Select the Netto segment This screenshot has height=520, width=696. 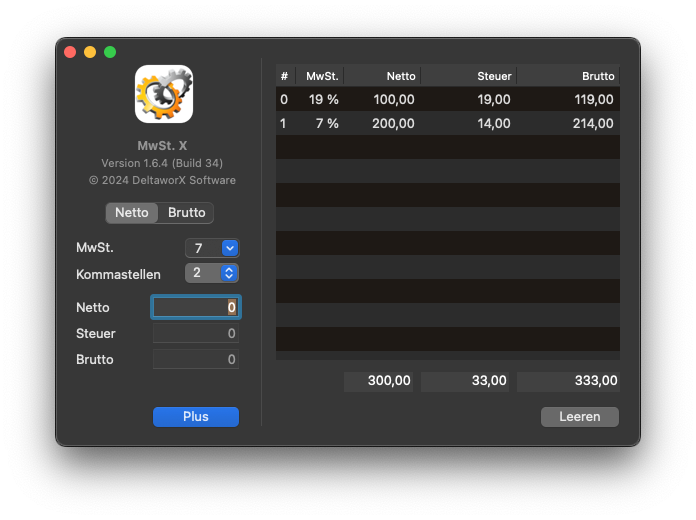132,213
